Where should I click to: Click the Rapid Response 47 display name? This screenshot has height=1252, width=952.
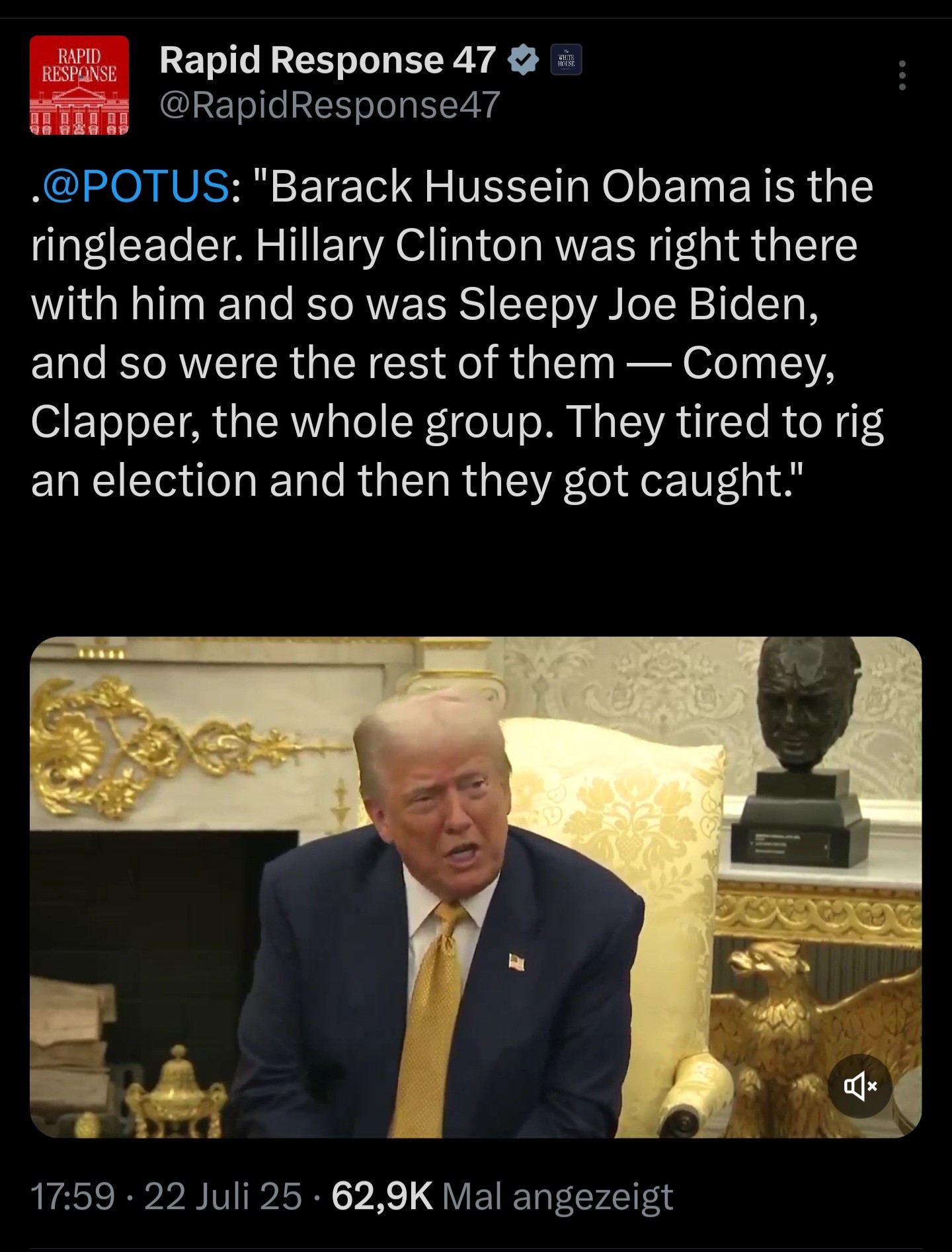point(327,61)
